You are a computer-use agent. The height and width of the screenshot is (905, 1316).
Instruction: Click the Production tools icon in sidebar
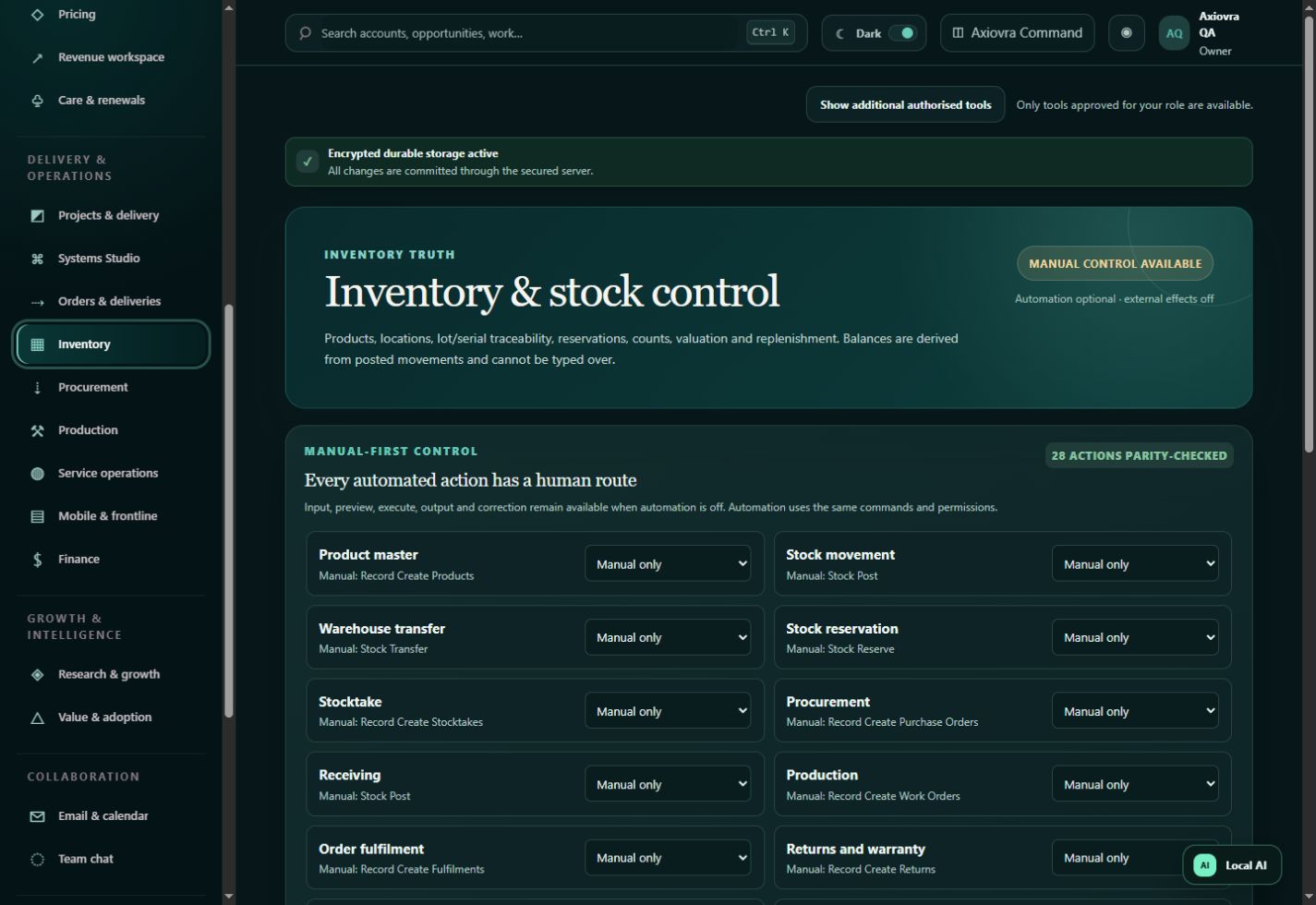point(37,430)
